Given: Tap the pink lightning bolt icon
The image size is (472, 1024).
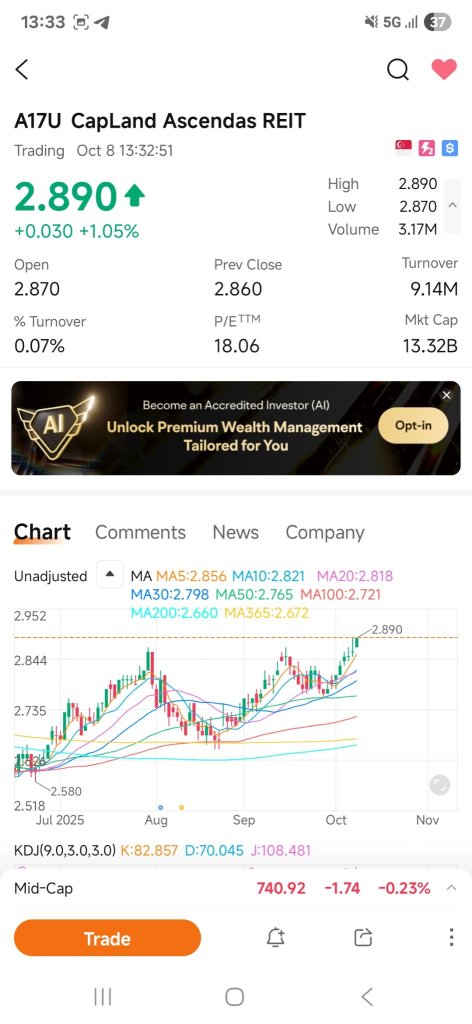Looking at the screenshot, I should 426,148.
